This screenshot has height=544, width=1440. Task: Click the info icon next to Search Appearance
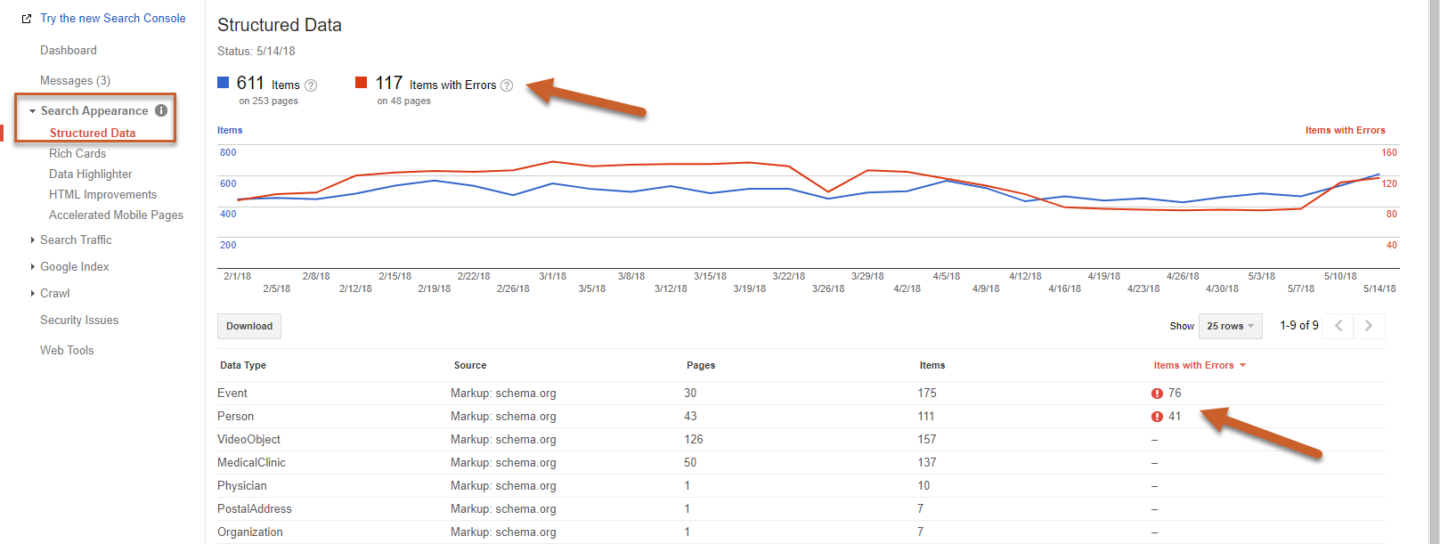[161, 111]
